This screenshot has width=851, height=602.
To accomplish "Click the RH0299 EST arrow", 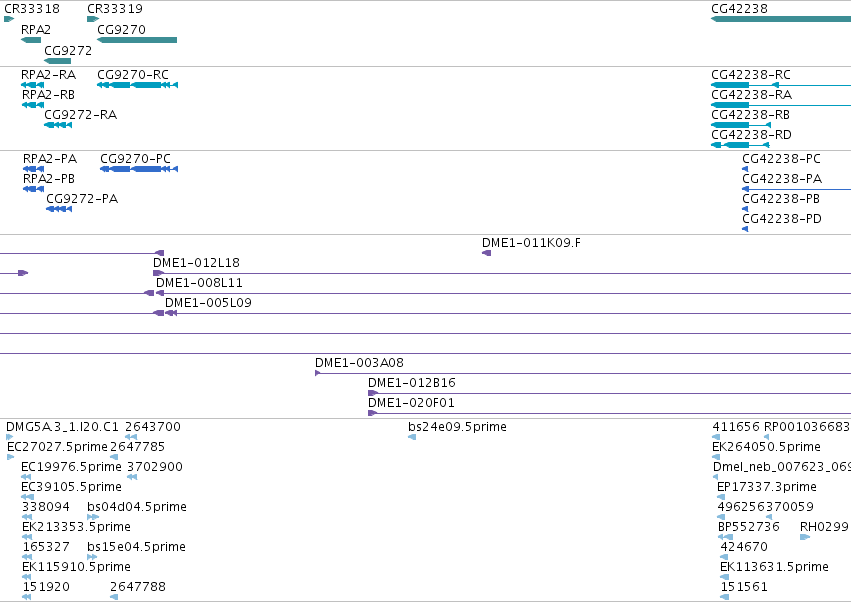I will 805,537.
